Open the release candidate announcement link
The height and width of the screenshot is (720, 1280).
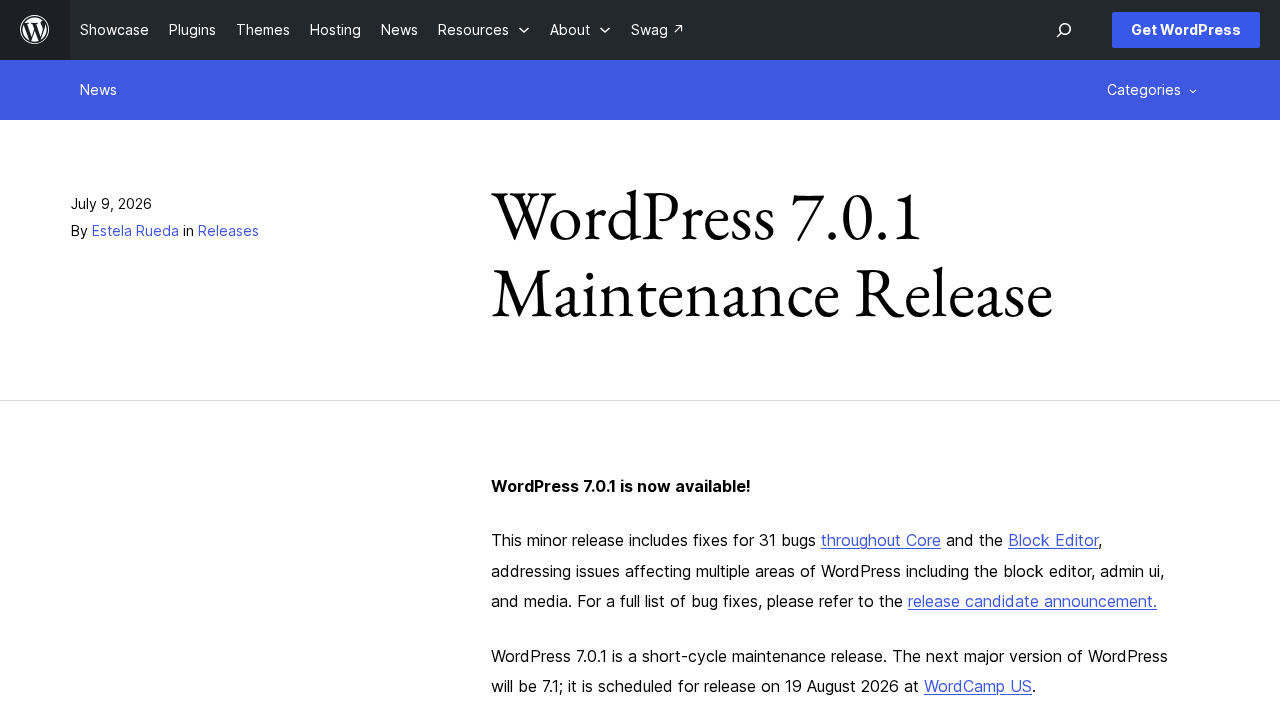coord(1032,602)
